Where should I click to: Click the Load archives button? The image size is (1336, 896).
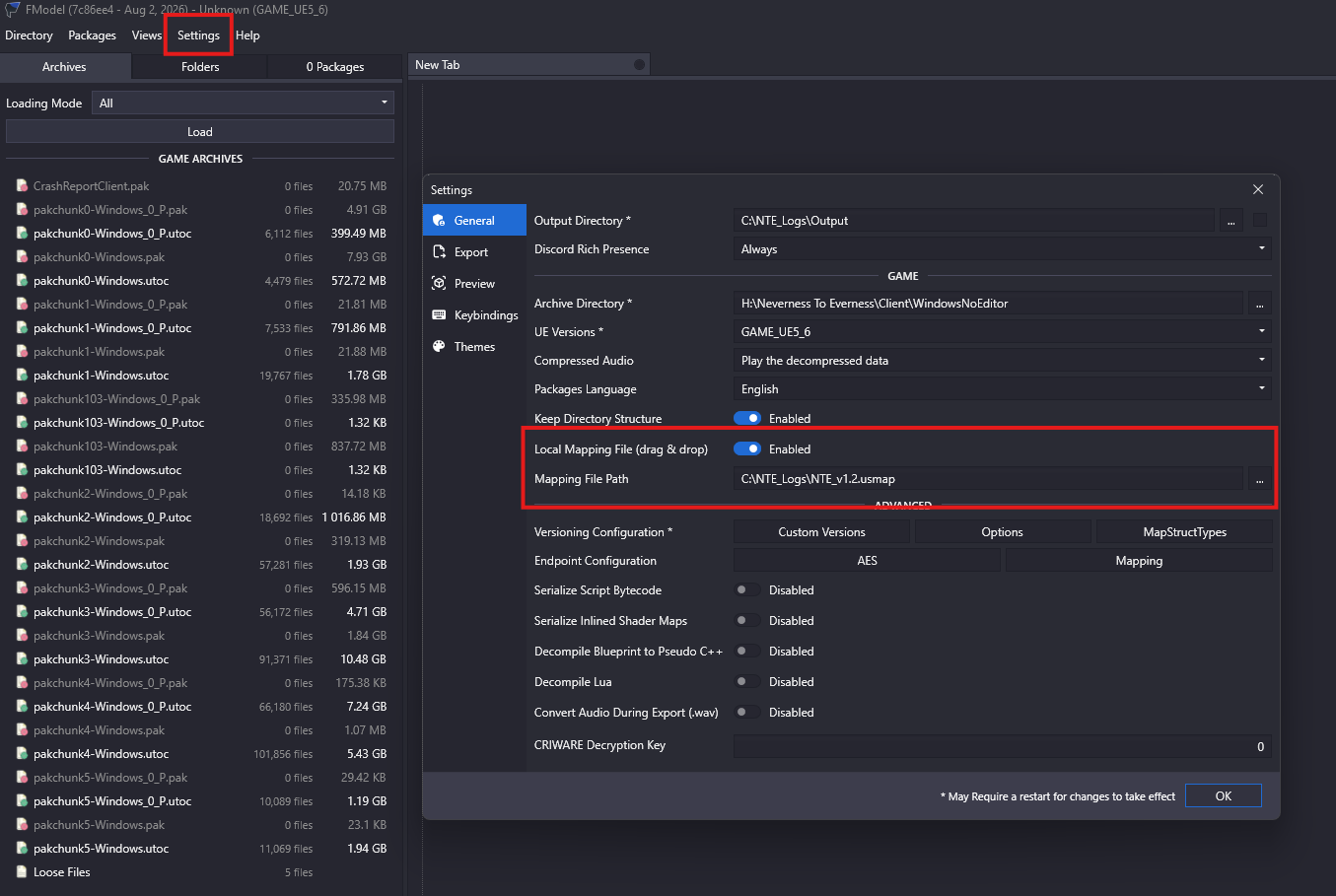(200, 132)
